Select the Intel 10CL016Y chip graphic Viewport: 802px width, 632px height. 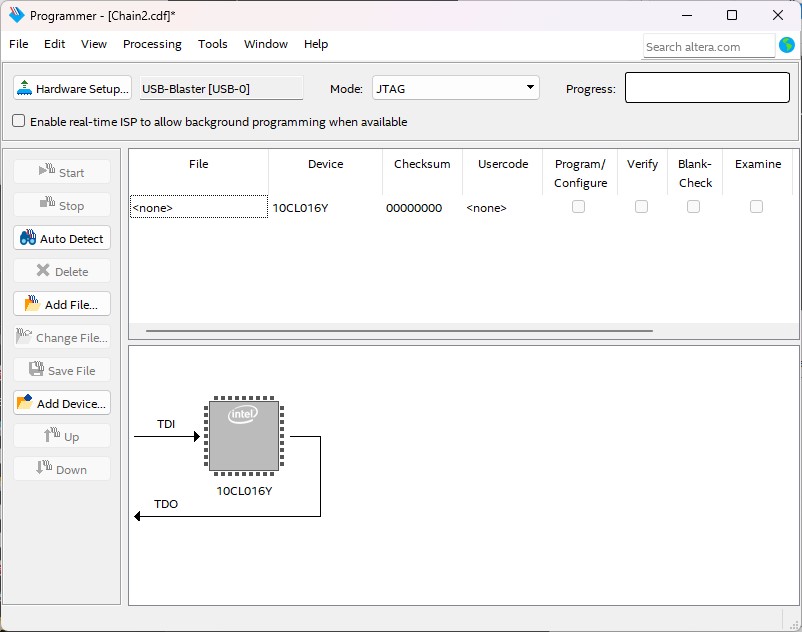pyautogui.click(x=244, y=436)
